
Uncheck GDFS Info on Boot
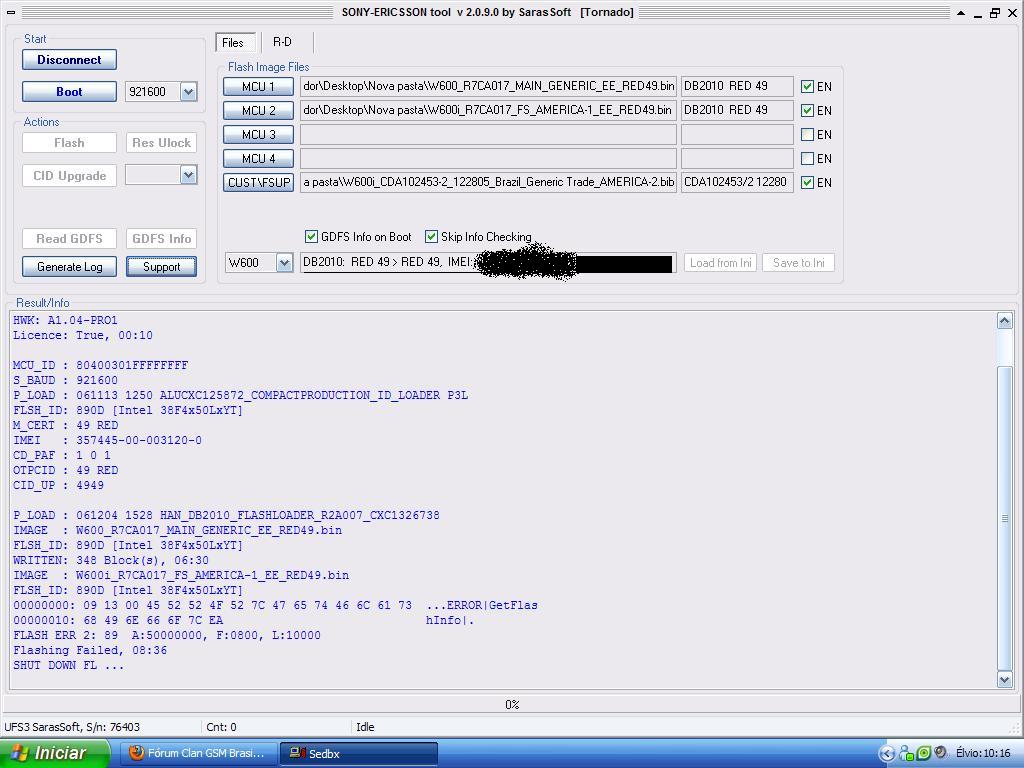(x=312, y=236)
